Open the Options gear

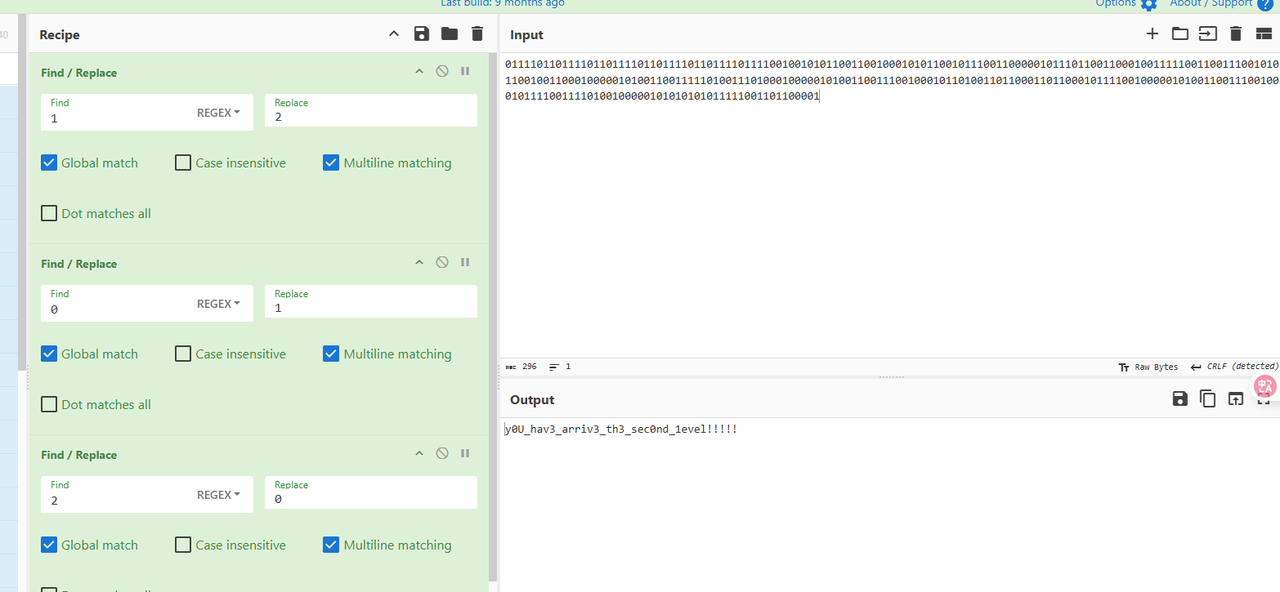(1149, 4)
